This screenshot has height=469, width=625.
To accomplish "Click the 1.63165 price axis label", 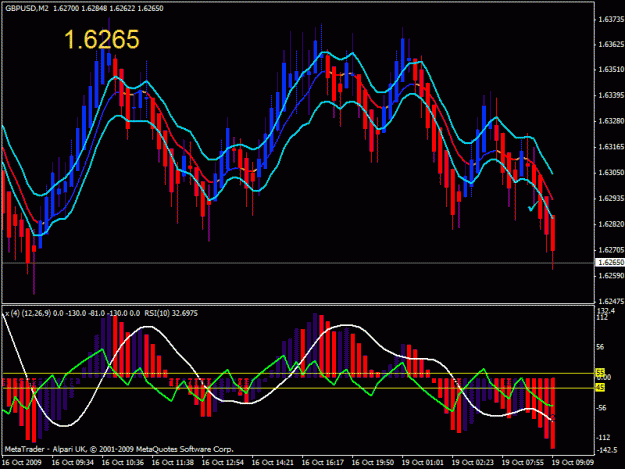I will [611, 147].
